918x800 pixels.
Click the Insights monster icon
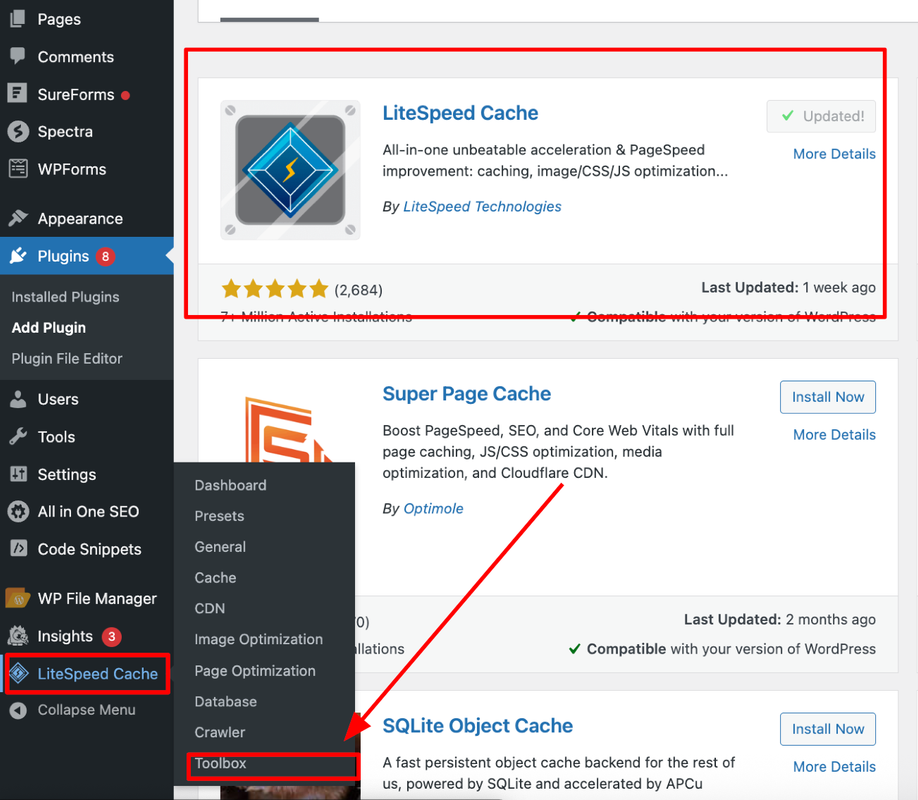point(18,635)
